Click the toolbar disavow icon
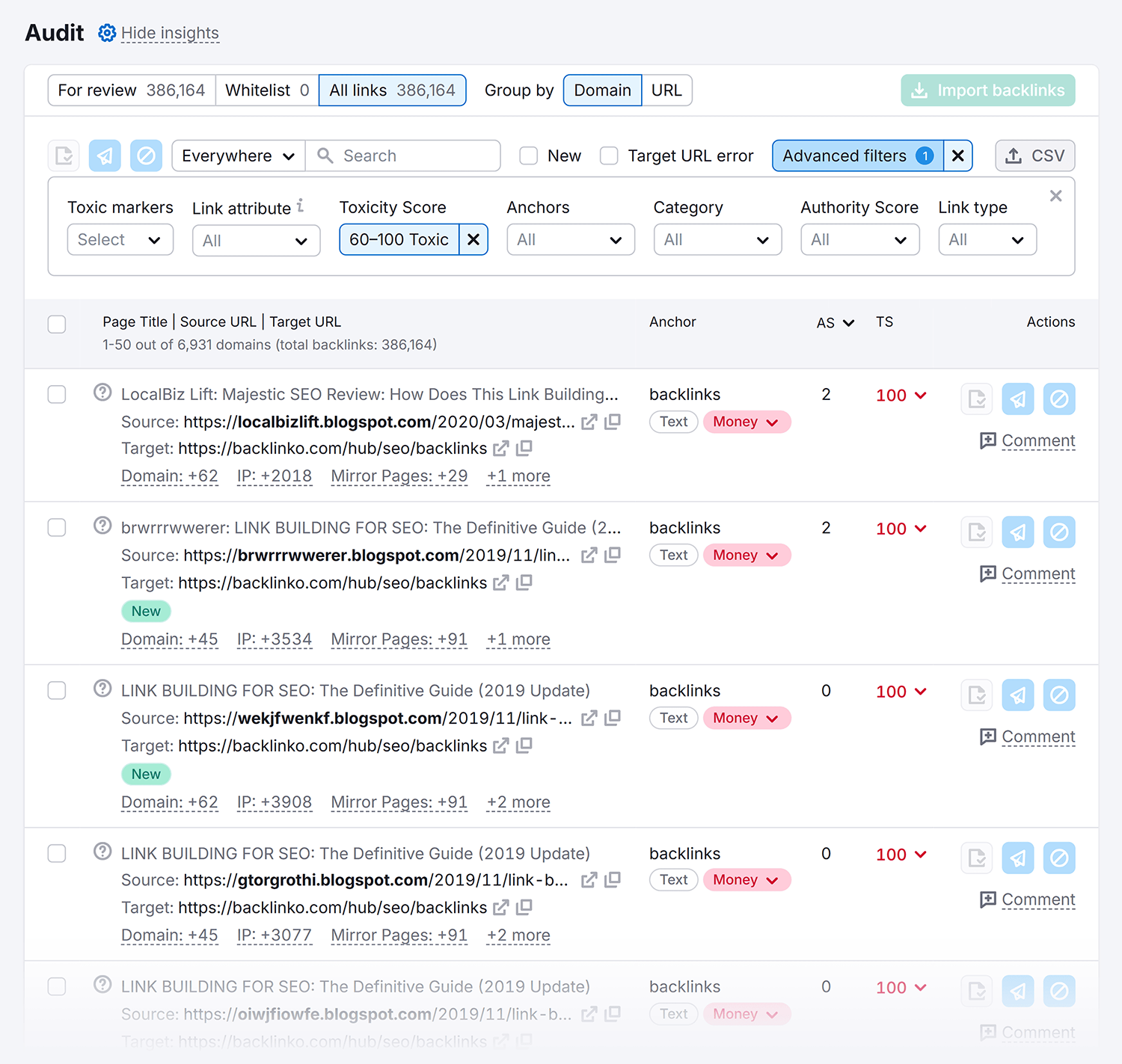The height and width of the screenshot is (1064, 1122). [146, 156]
